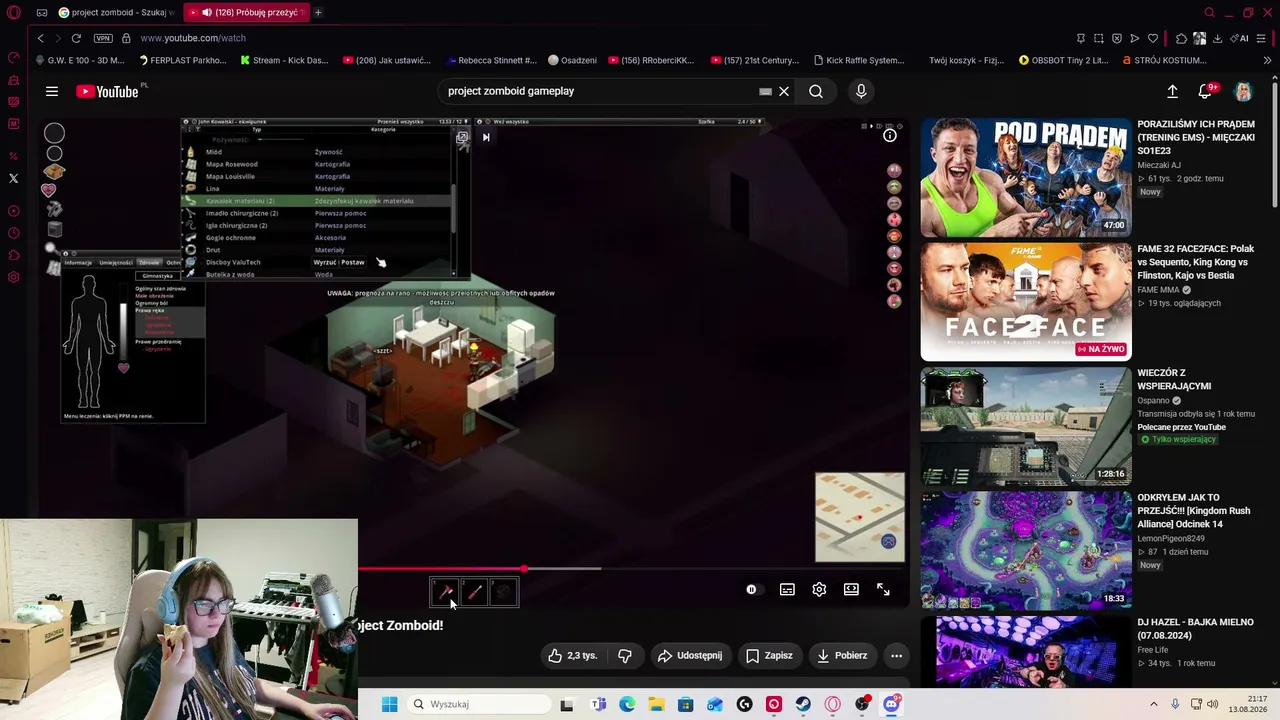Open the FAME 32 FACE2FACE live thumbnail
The image size is (1280, 720).
1026,302
